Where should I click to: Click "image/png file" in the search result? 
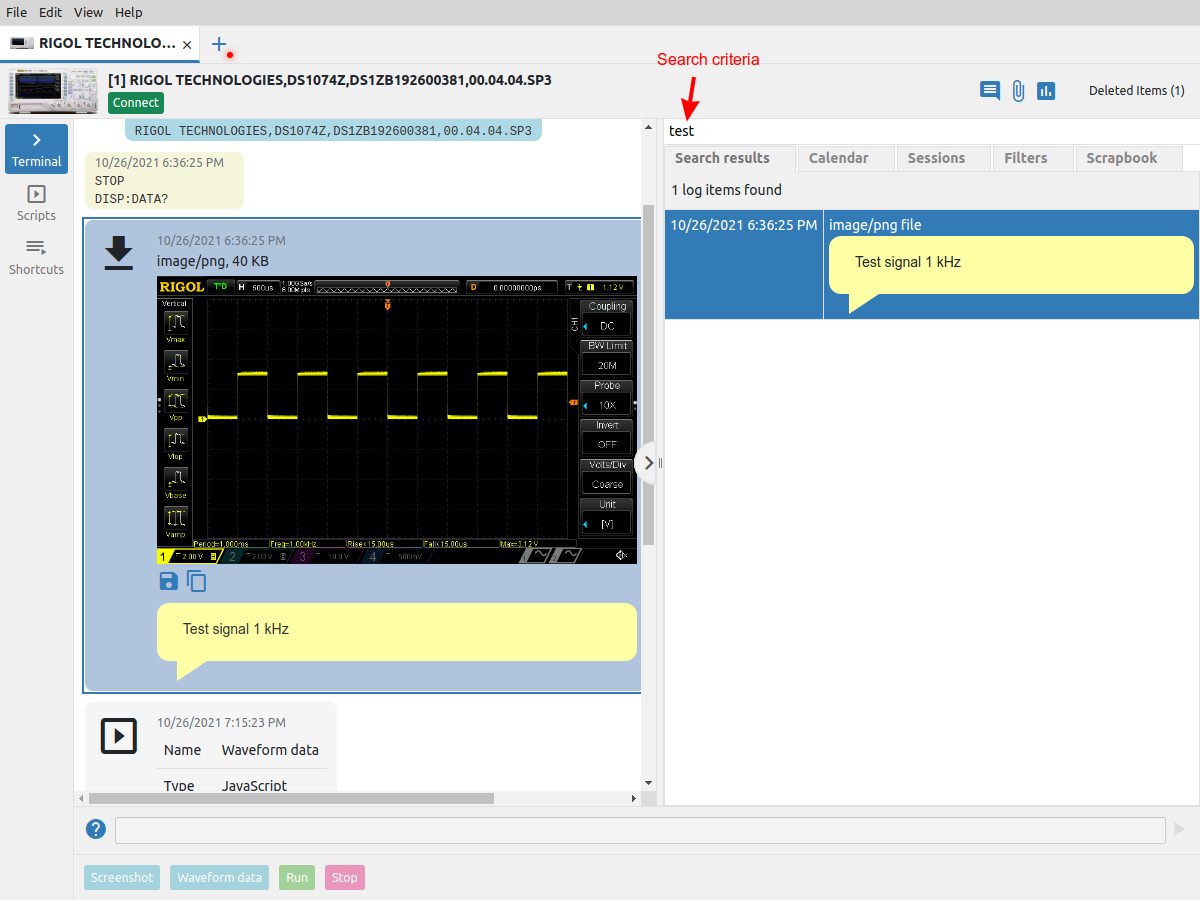point(875,225)
